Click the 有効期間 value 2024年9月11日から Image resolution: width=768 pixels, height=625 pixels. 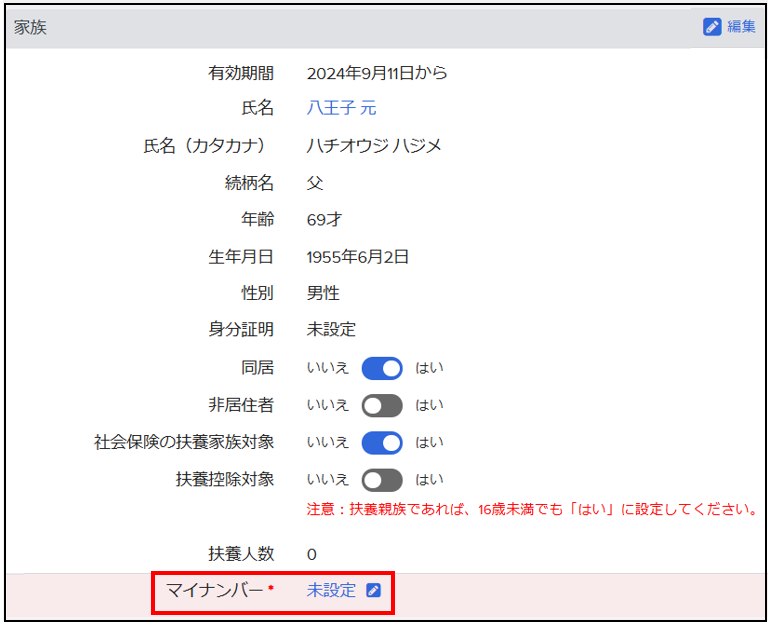tap(377, 72)
